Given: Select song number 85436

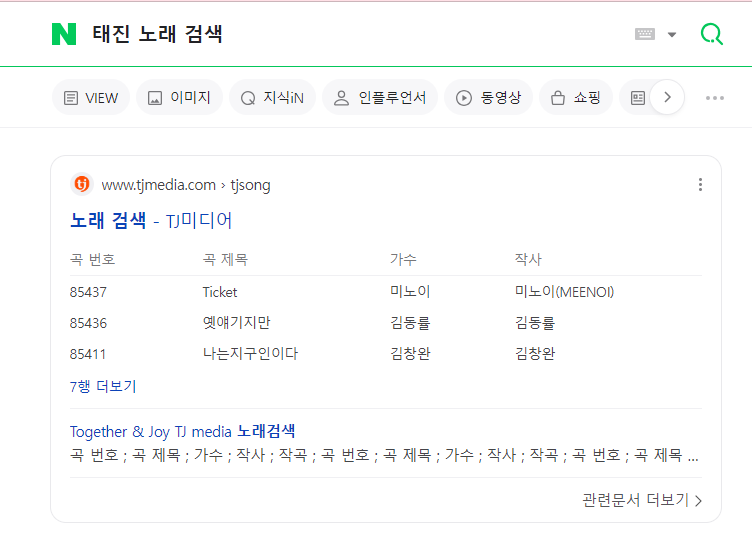Looking at the screenshot, I should pyautogui.click(x=88, y=323).
